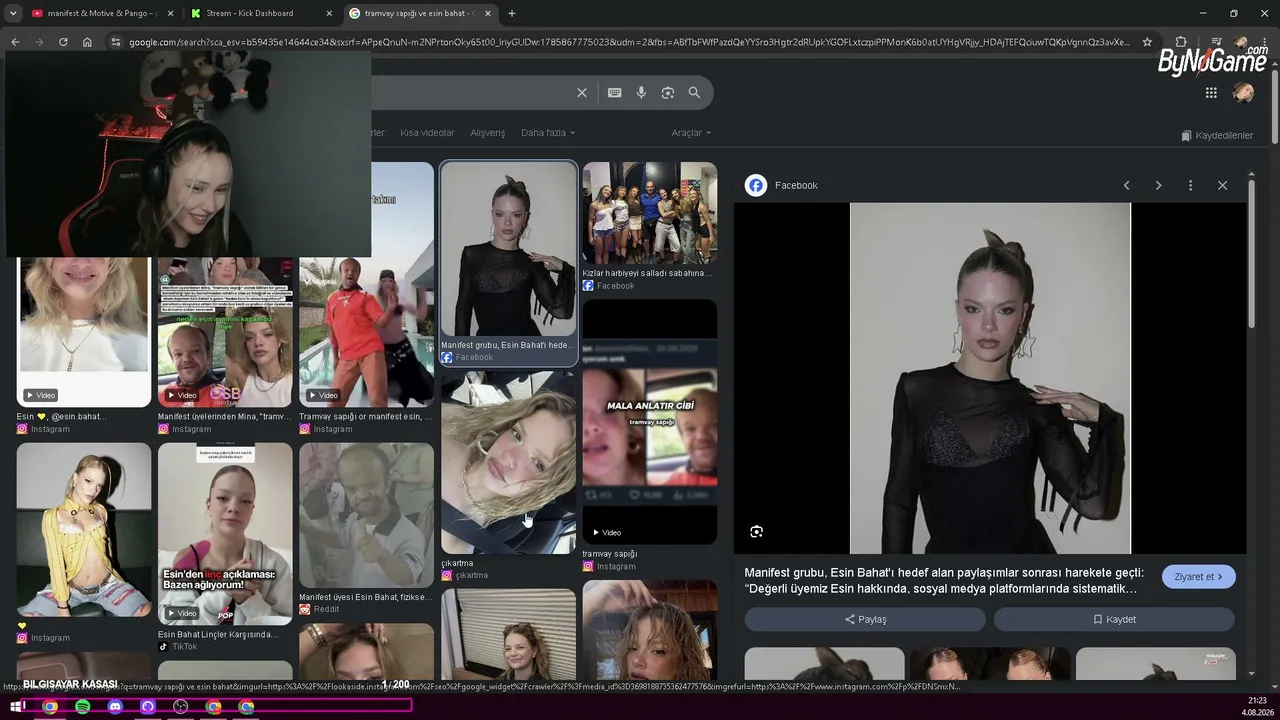The height and width of the screenshot is (720, 1280).
Task: Open the tab search dropdown
Action: [13, 13]
